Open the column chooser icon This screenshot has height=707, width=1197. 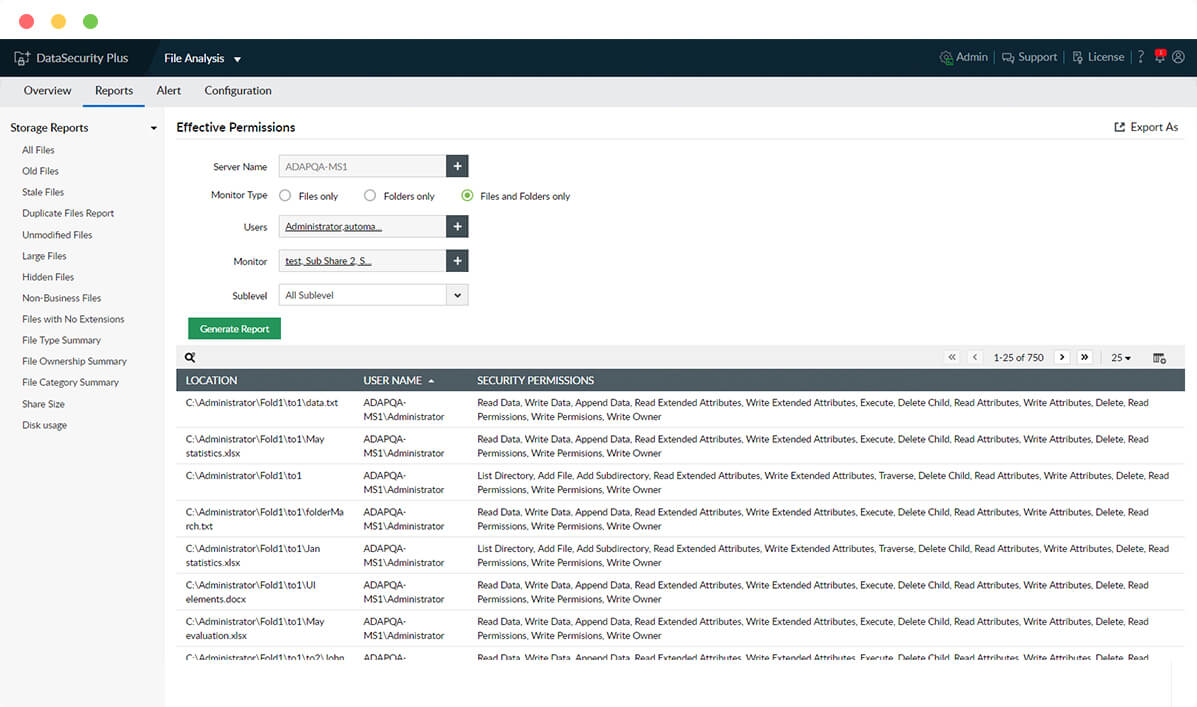1159,358
